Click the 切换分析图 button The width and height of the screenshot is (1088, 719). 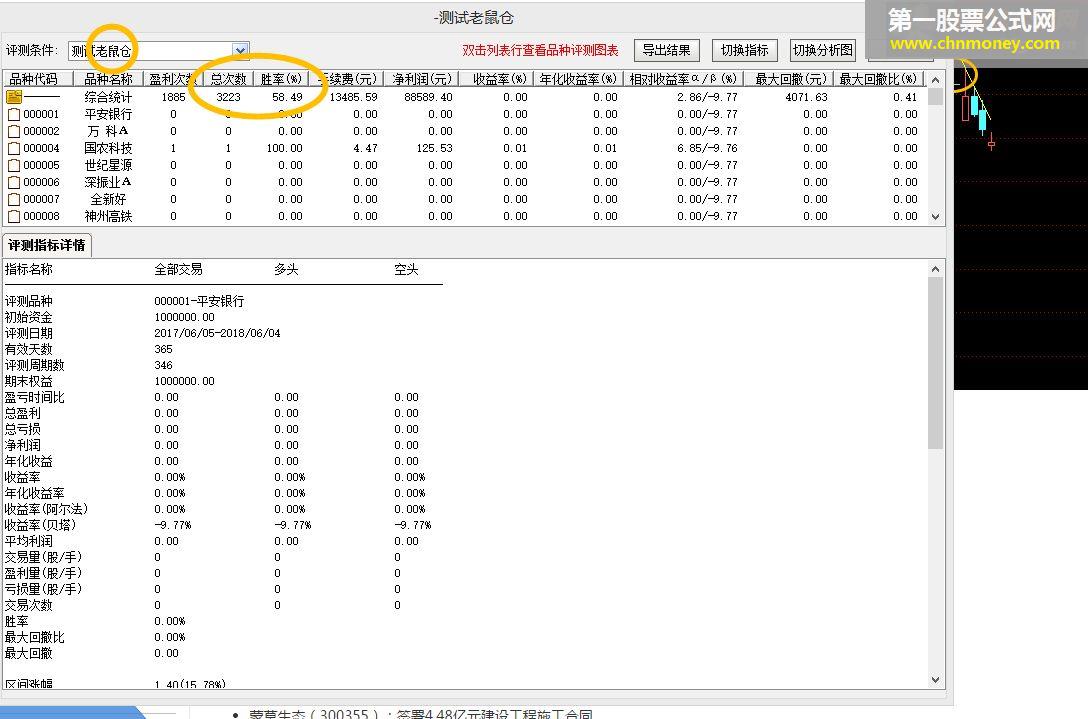[823, 51]
